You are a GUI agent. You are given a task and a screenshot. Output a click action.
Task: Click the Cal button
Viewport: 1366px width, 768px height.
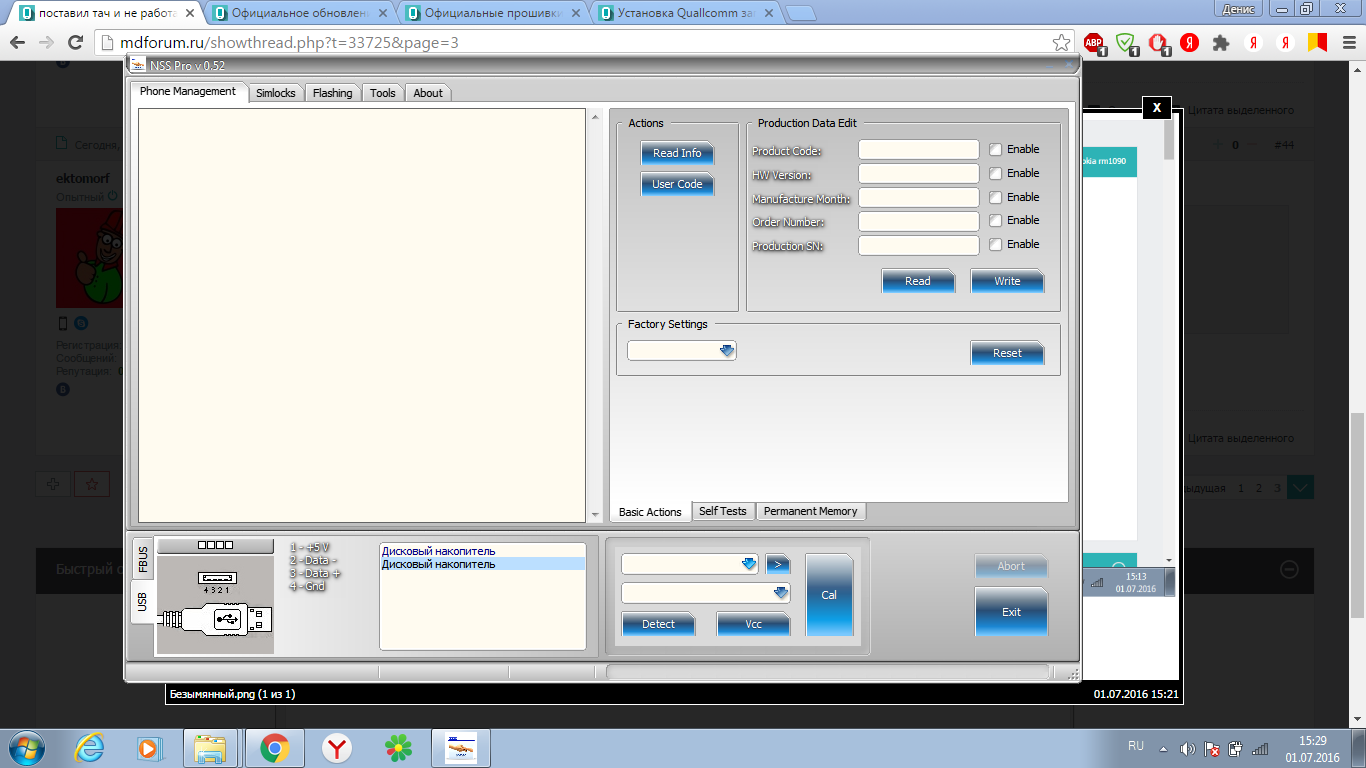click(829, 595)
